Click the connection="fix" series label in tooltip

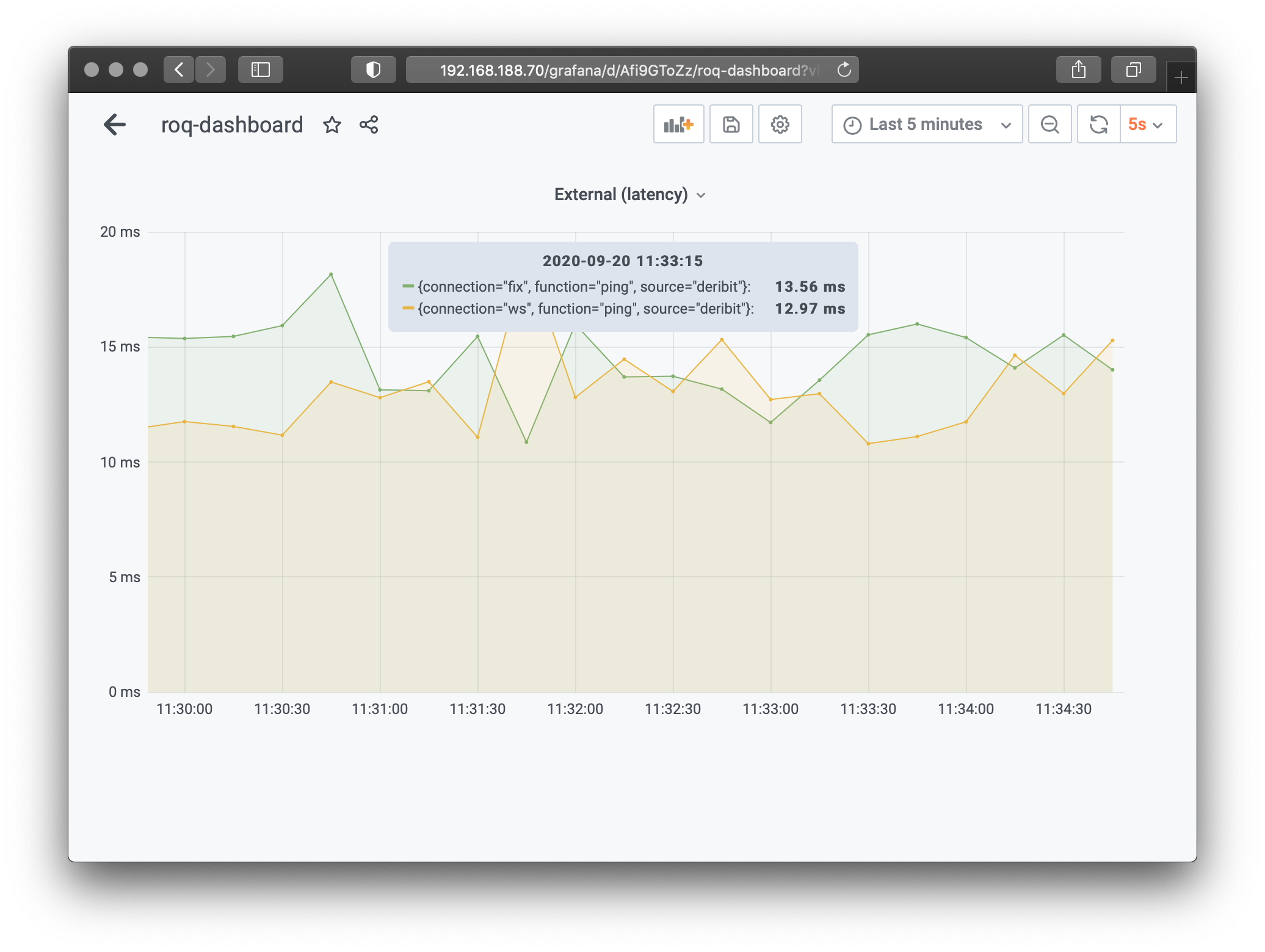(x=584, y=287)
